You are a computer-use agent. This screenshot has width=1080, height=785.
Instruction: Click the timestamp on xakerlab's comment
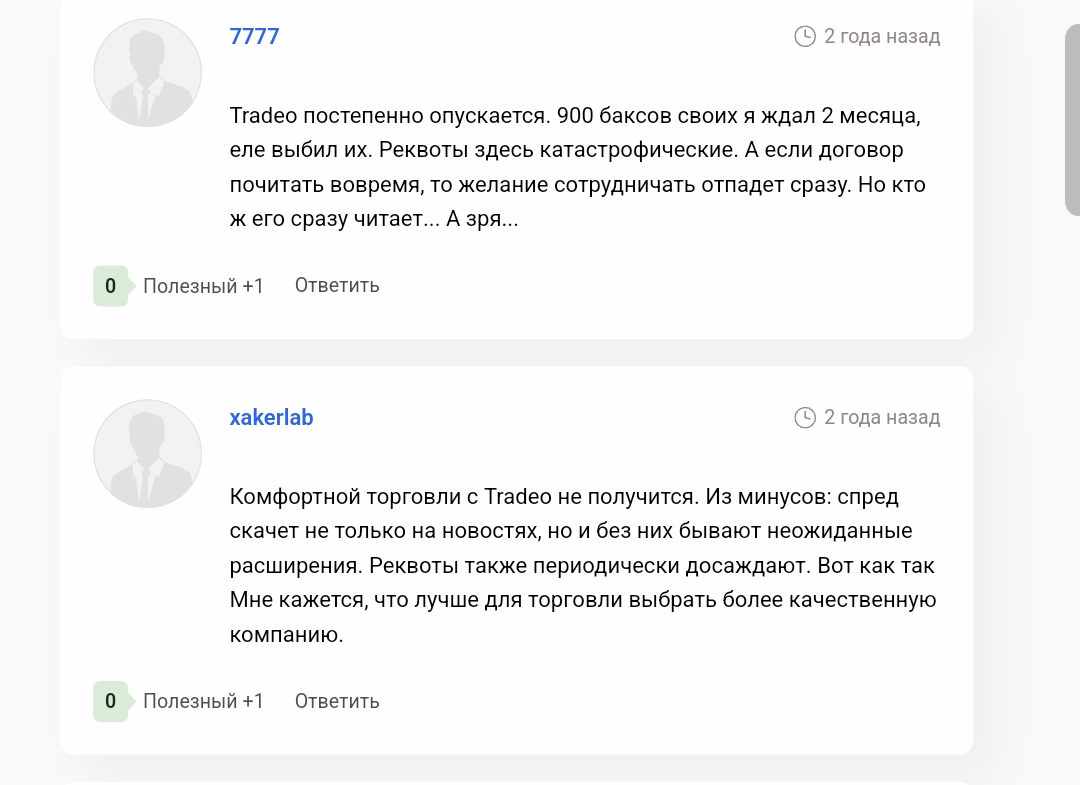(882, 418)
